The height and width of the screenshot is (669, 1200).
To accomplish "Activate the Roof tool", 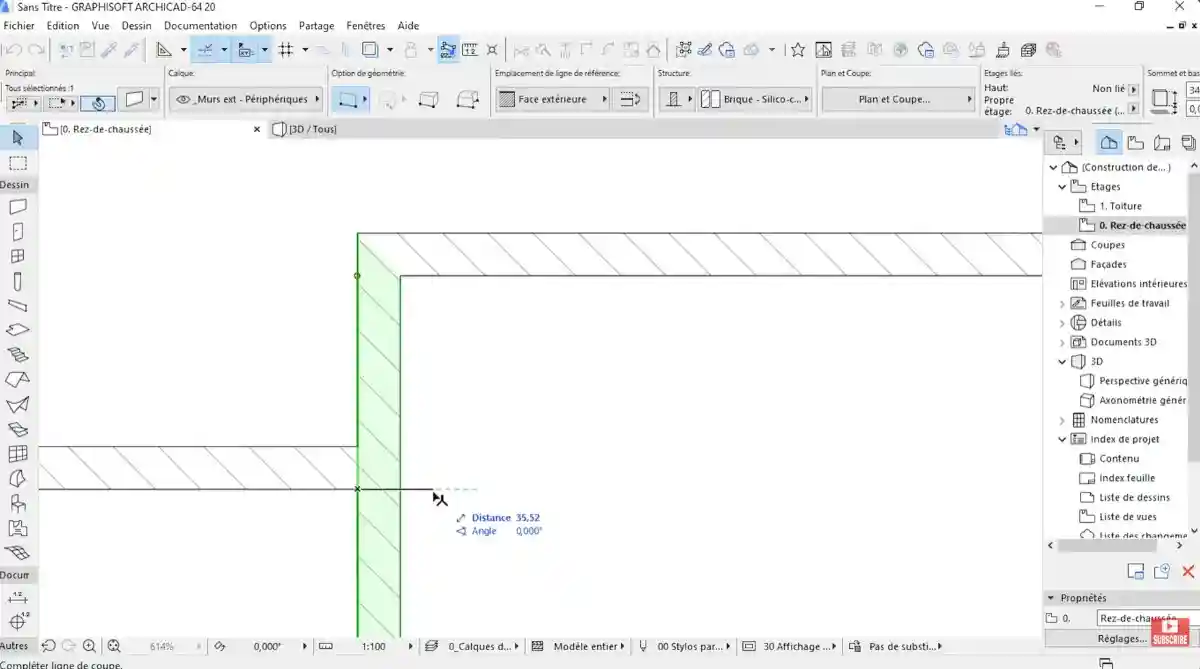I will point(18,380).
